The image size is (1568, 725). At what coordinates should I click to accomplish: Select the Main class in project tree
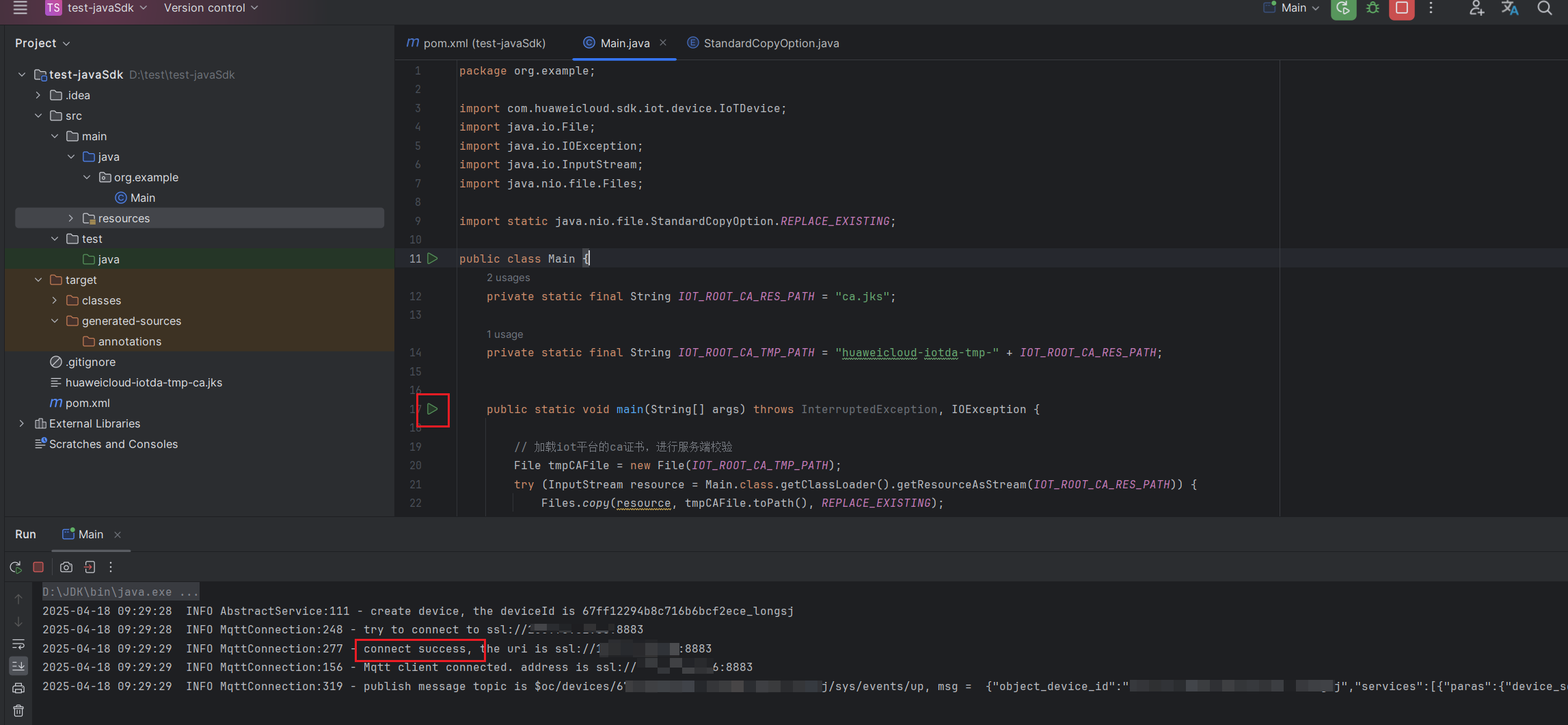(x=135, y=198)
